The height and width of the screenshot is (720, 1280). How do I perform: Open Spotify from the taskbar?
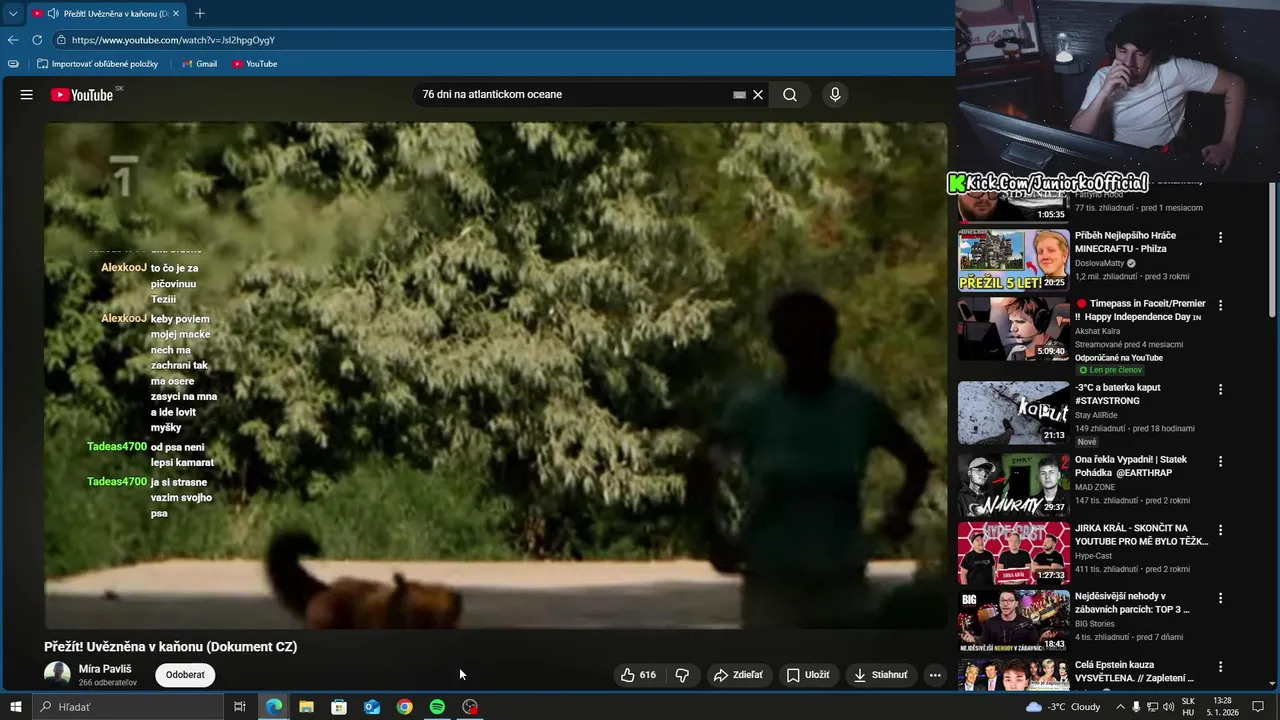pyautogui.click(x=437, y=707)
